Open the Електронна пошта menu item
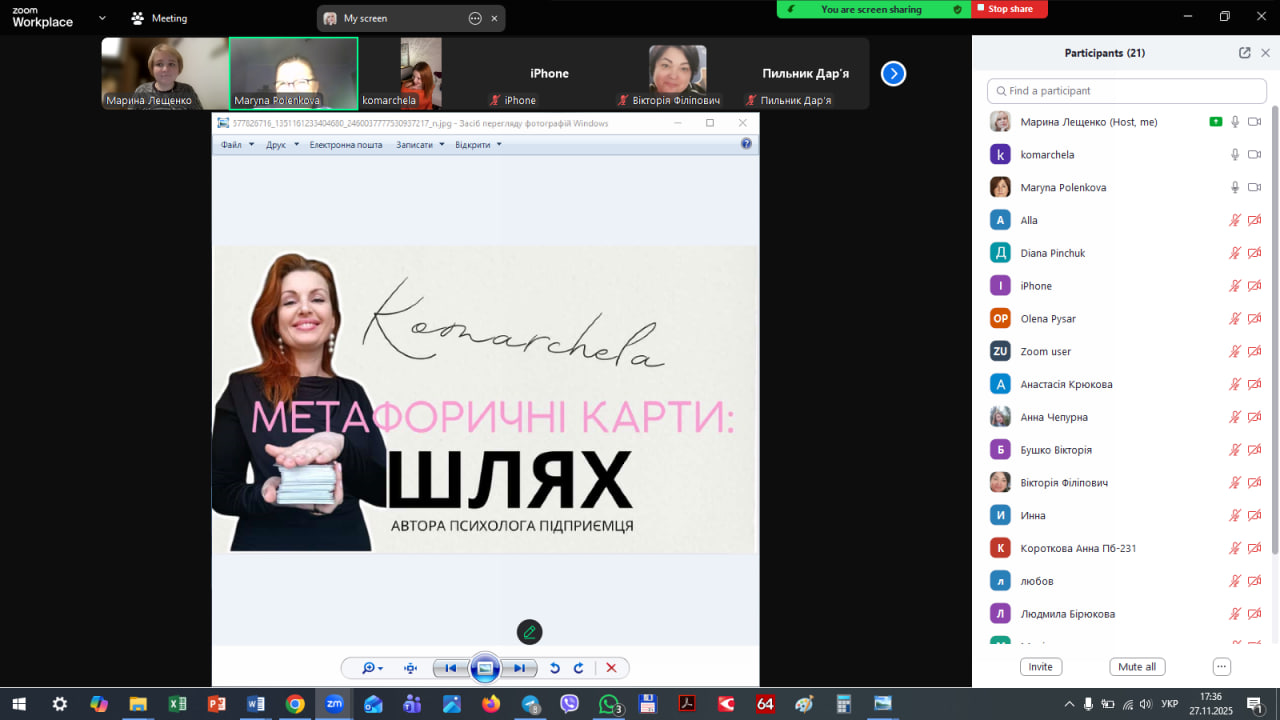Image resolution: width=1280 pixels, height=720 pixels. point(345,145)
